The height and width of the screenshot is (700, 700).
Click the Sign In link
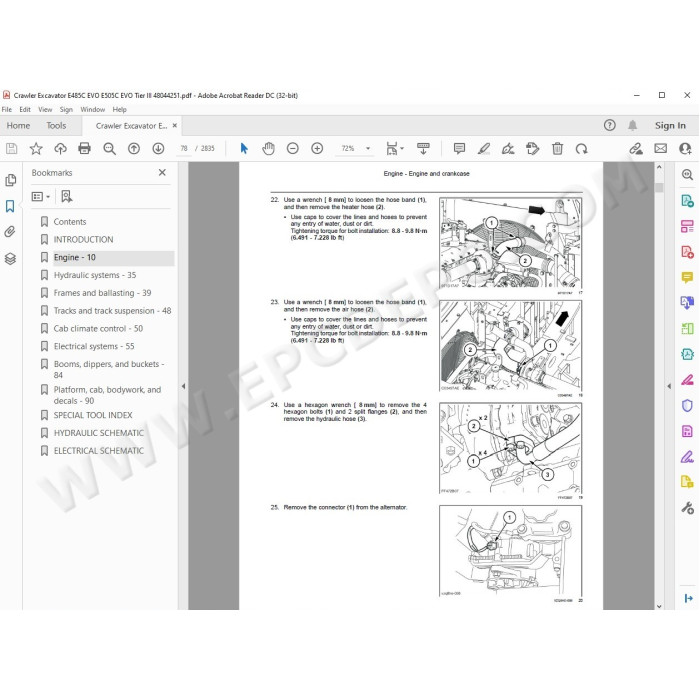click(670, 125)
